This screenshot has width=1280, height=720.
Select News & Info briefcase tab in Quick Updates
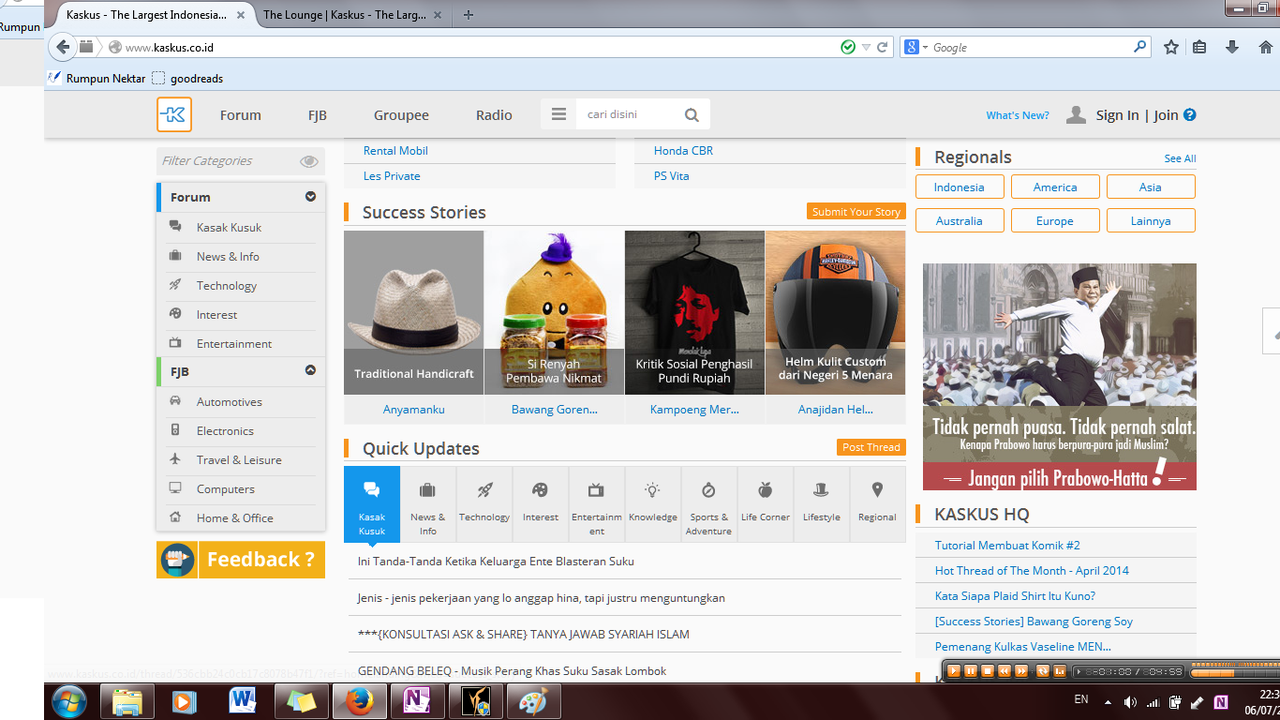428,505
